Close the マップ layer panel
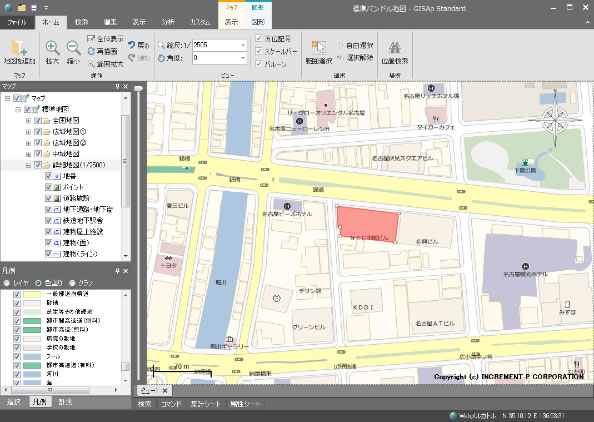The width and height of the screenshot is (594, 422). 126,87
